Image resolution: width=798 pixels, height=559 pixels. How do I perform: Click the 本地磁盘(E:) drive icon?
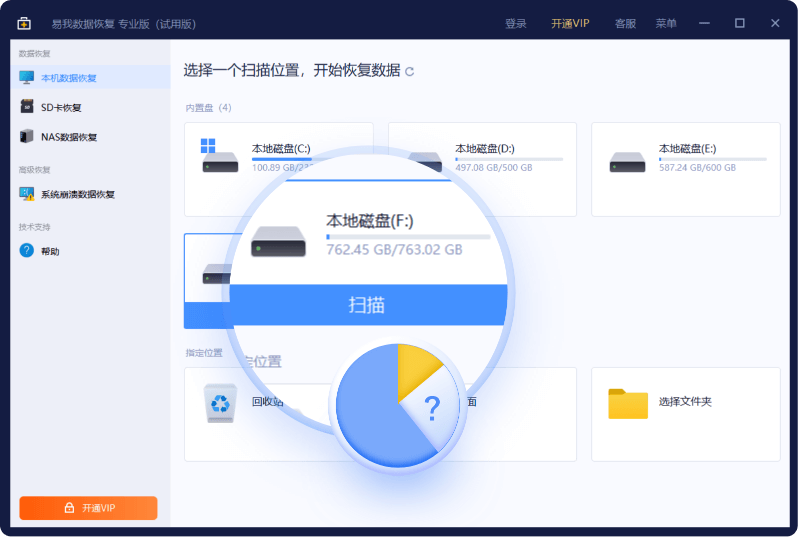point(628,162)
